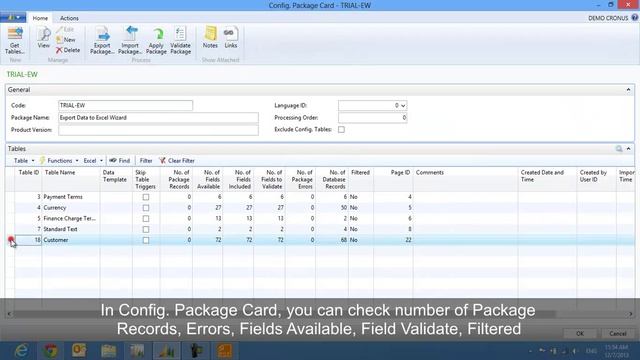Screen dimensions: 640x360
Task: Click the Cancel button
Action: point(618,333)
